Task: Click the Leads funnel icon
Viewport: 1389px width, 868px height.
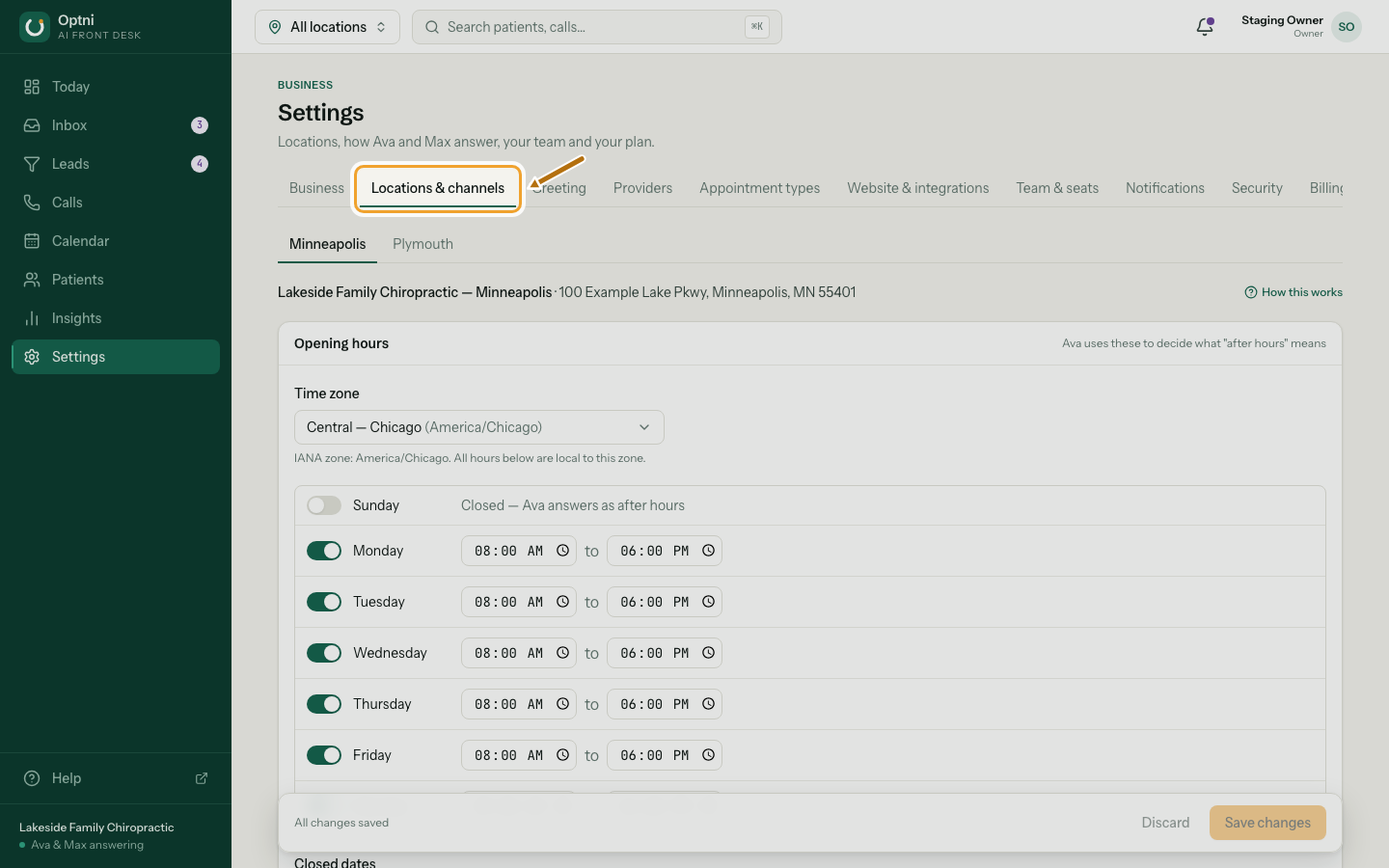Action: (32, 164)
